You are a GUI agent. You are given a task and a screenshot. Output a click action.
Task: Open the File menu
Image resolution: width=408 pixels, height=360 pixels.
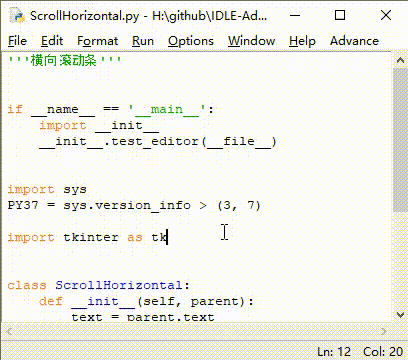tap(17, 41)
